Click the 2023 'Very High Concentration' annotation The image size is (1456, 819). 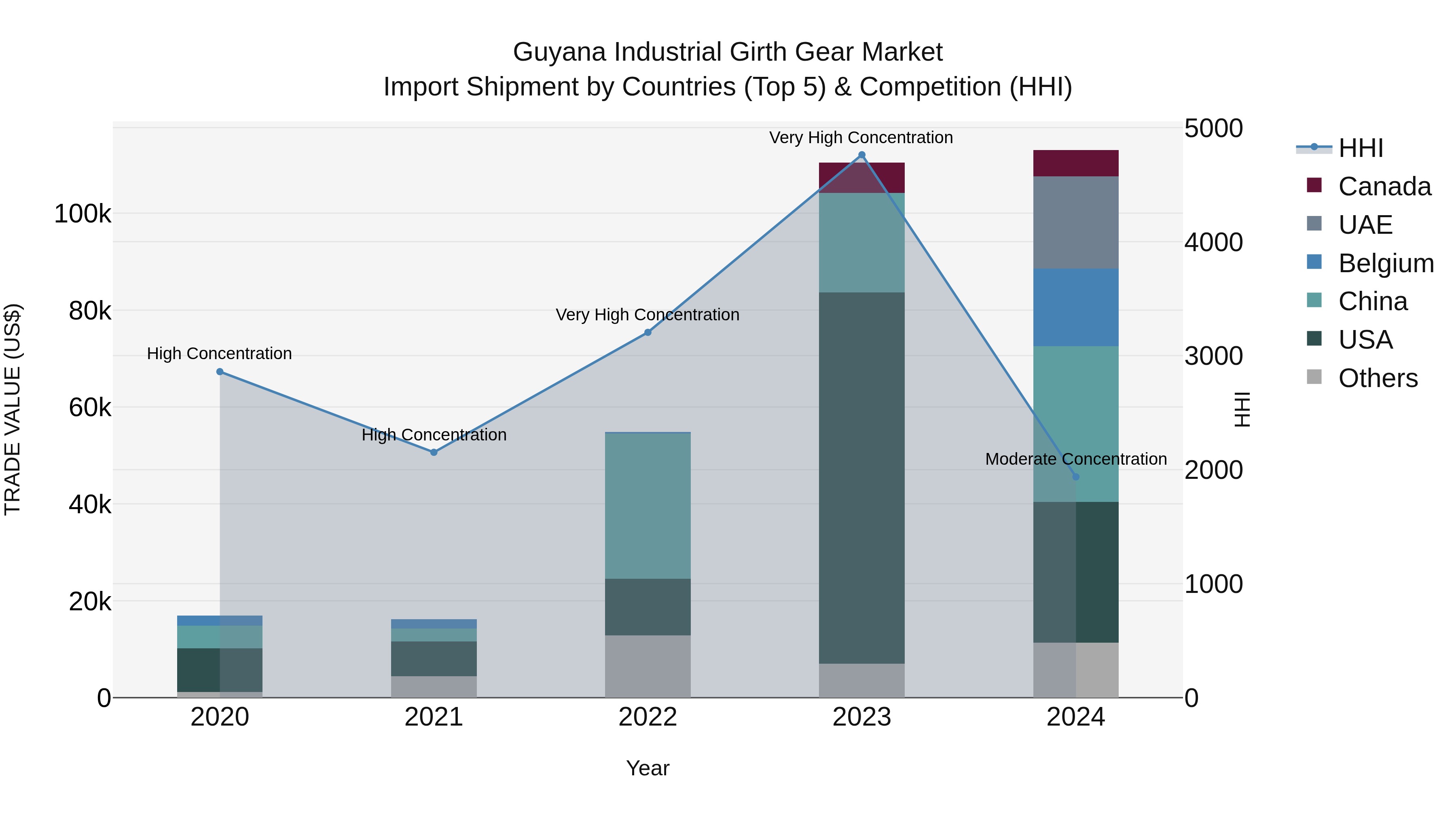(861, 138)
